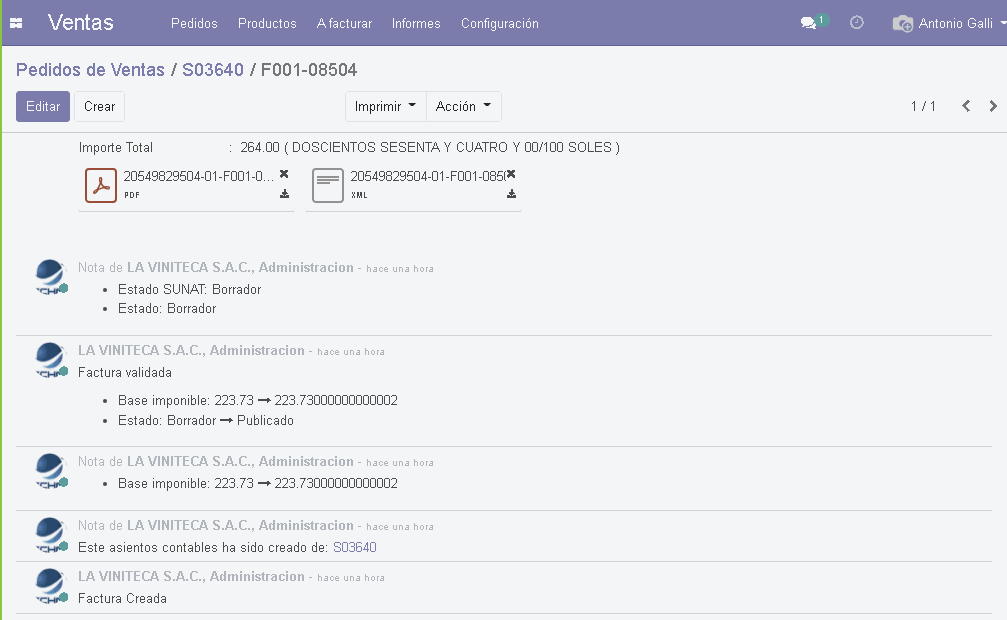Go to the next record arrow

[992, 106]
